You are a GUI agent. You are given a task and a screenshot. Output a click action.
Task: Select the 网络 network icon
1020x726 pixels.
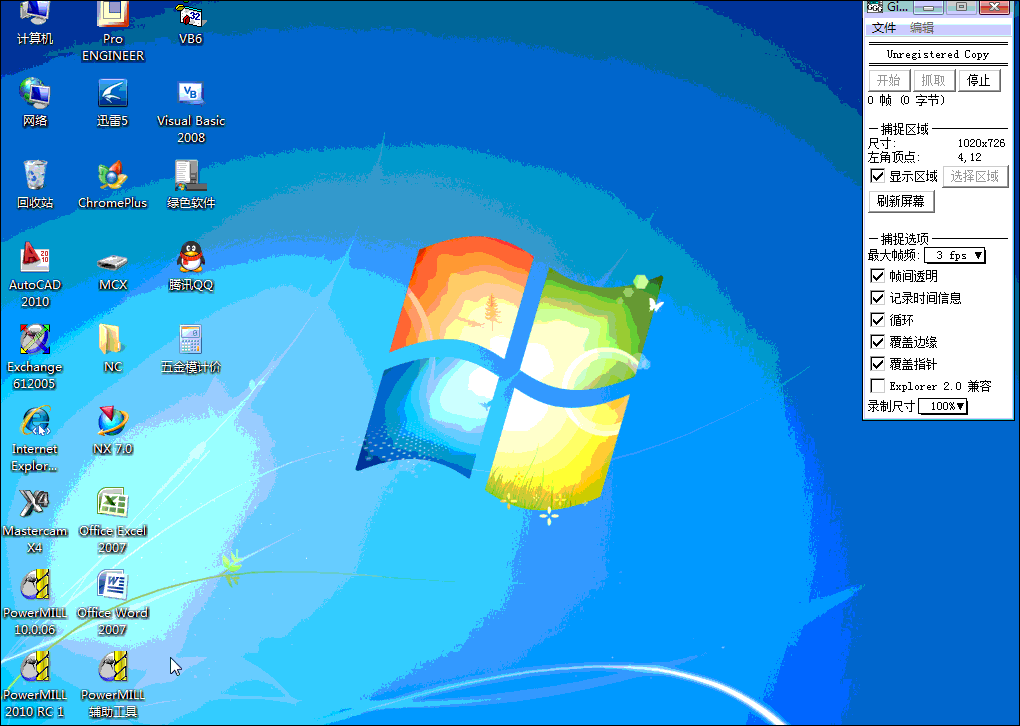tap(34, 103)
